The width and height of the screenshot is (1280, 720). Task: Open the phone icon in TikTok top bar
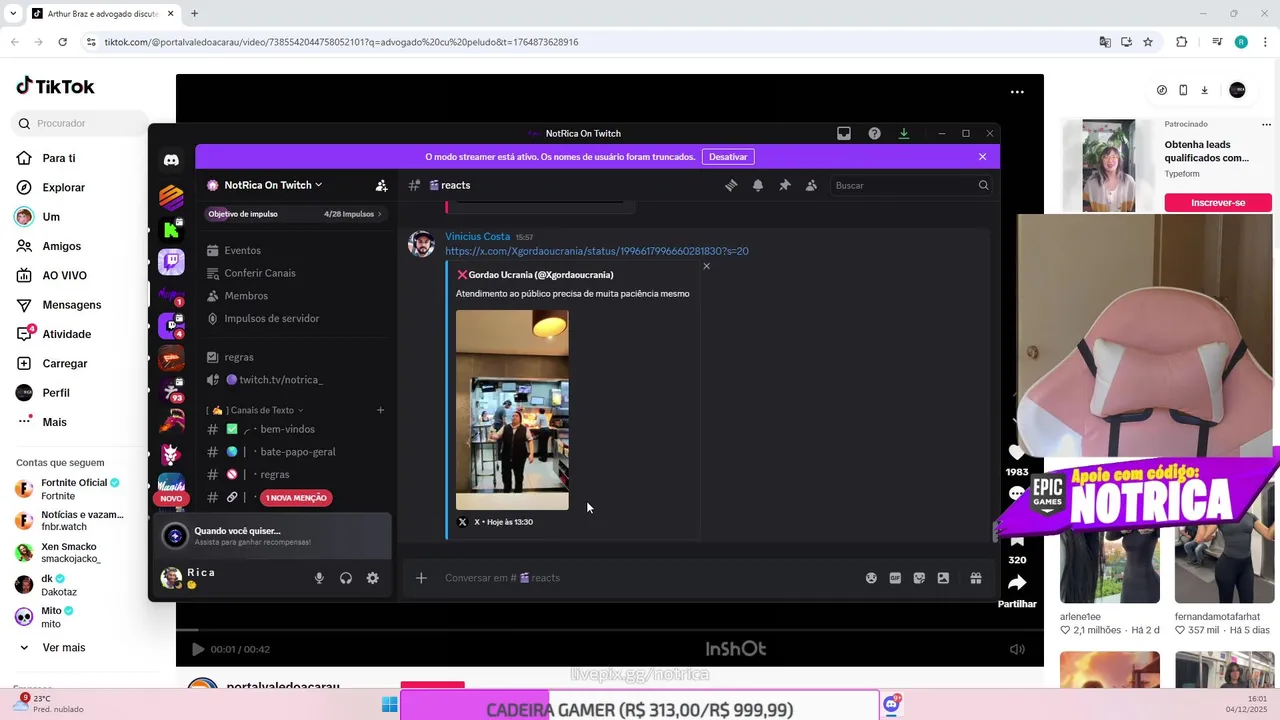point(1183,90)
